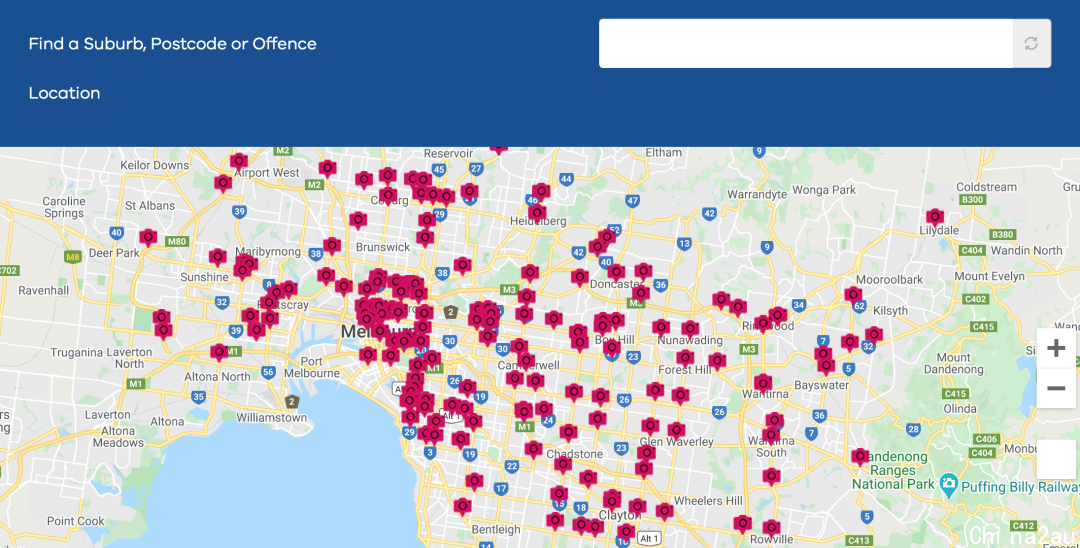Open the single camera marker below Wantirna South

pyautogui.click(x=771, y=476)
